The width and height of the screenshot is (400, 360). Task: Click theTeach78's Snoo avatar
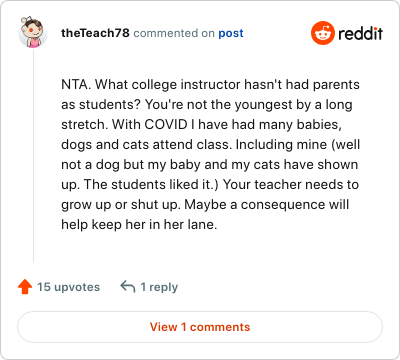pyautogui.click(x=33, y=32)
